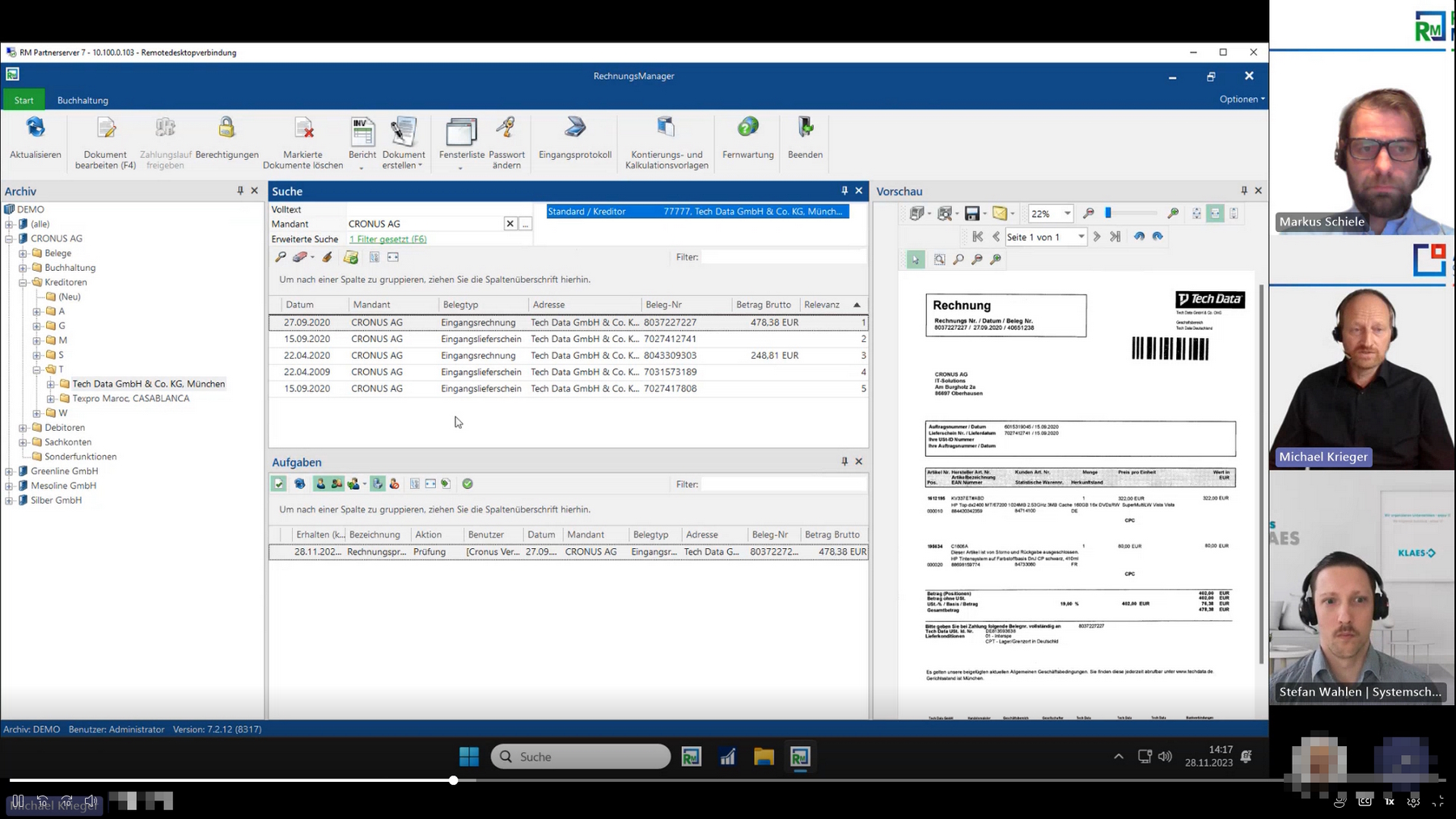Toggle the document check filter in Aufgaben toolbar
The height and width of the screenshot is (819, 1456).
[279, 483]
